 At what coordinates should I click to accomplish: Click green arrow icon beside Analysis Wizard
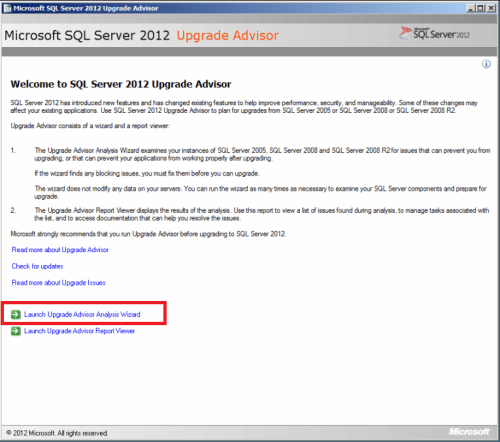pos(15,314)
